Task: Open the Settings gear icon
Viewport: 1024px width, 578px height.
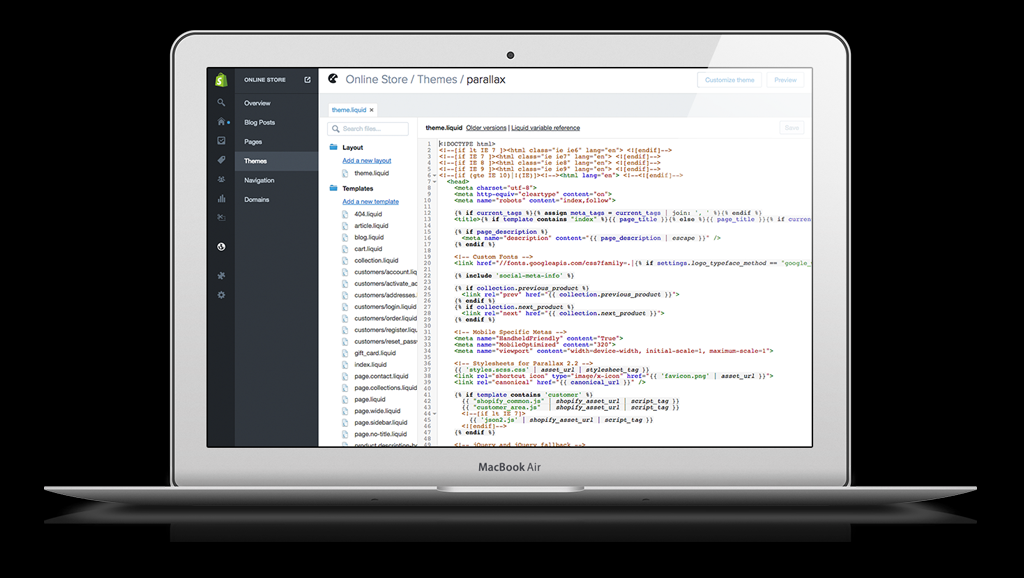Action: click(221, 294)
